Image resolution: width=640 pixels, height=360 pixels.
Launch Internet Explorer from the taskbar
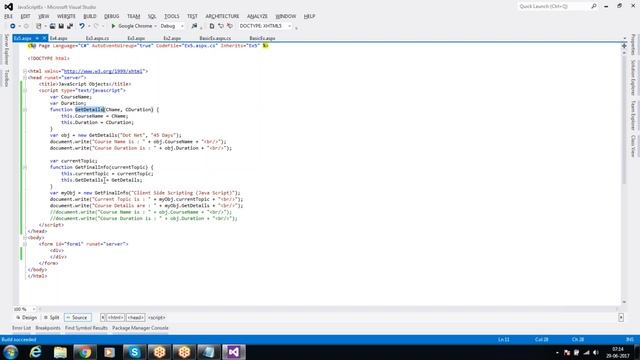pyautogui.click(x=36, y=352)
